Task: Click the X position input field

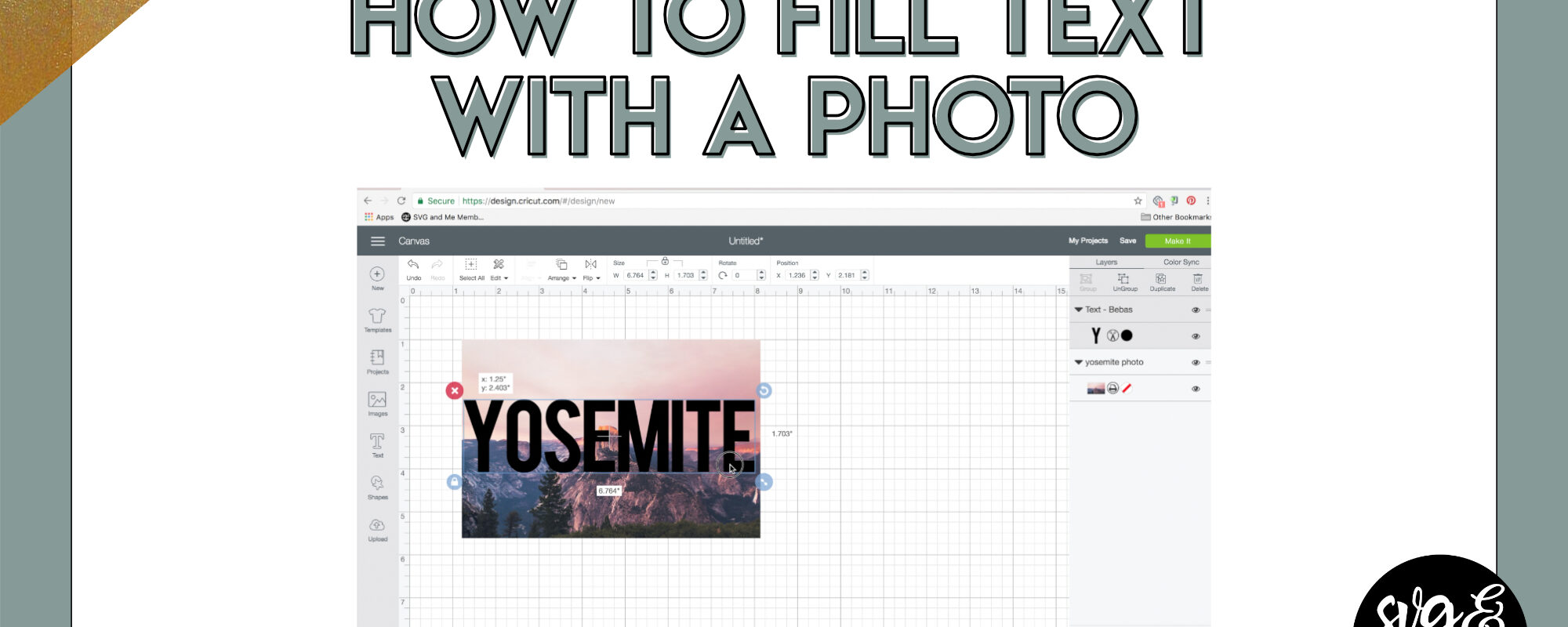Action: (797, 275)
